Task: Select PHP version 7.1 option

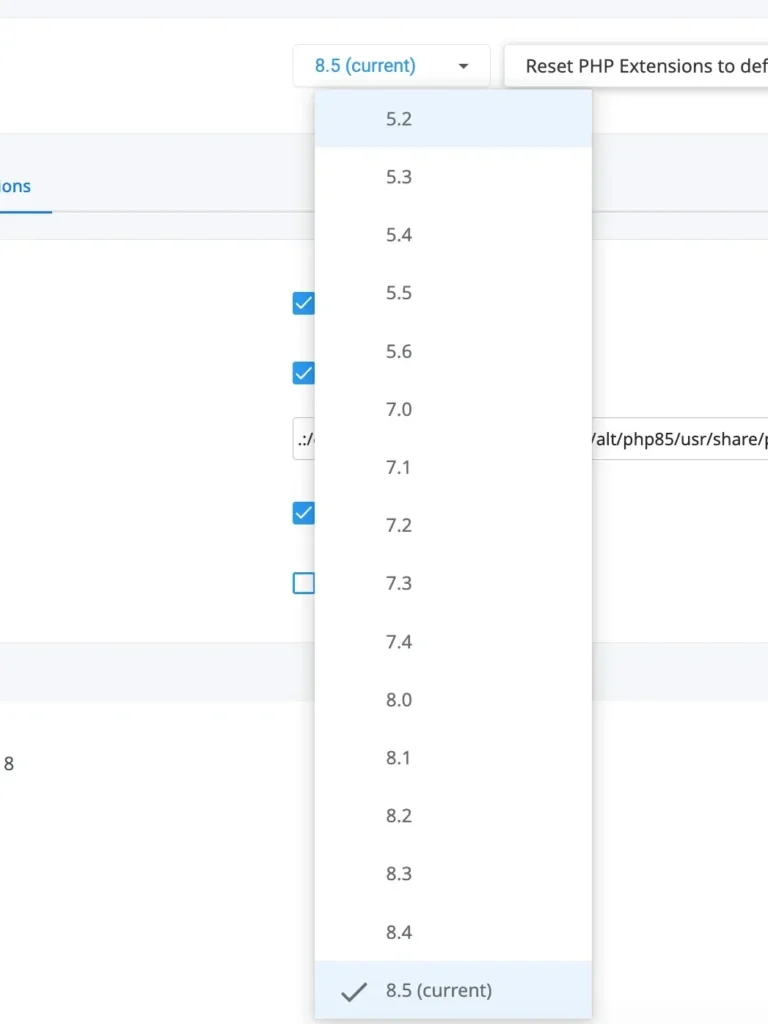Action: click(x=453, y=468)
